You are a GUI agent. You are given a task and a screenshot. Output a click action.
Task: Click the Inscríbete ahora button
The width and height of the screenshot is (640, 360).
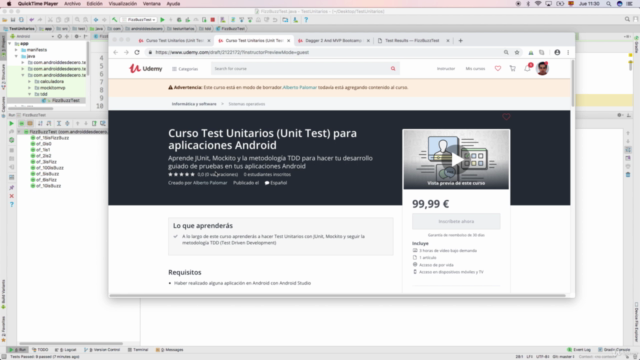(456, 221)
